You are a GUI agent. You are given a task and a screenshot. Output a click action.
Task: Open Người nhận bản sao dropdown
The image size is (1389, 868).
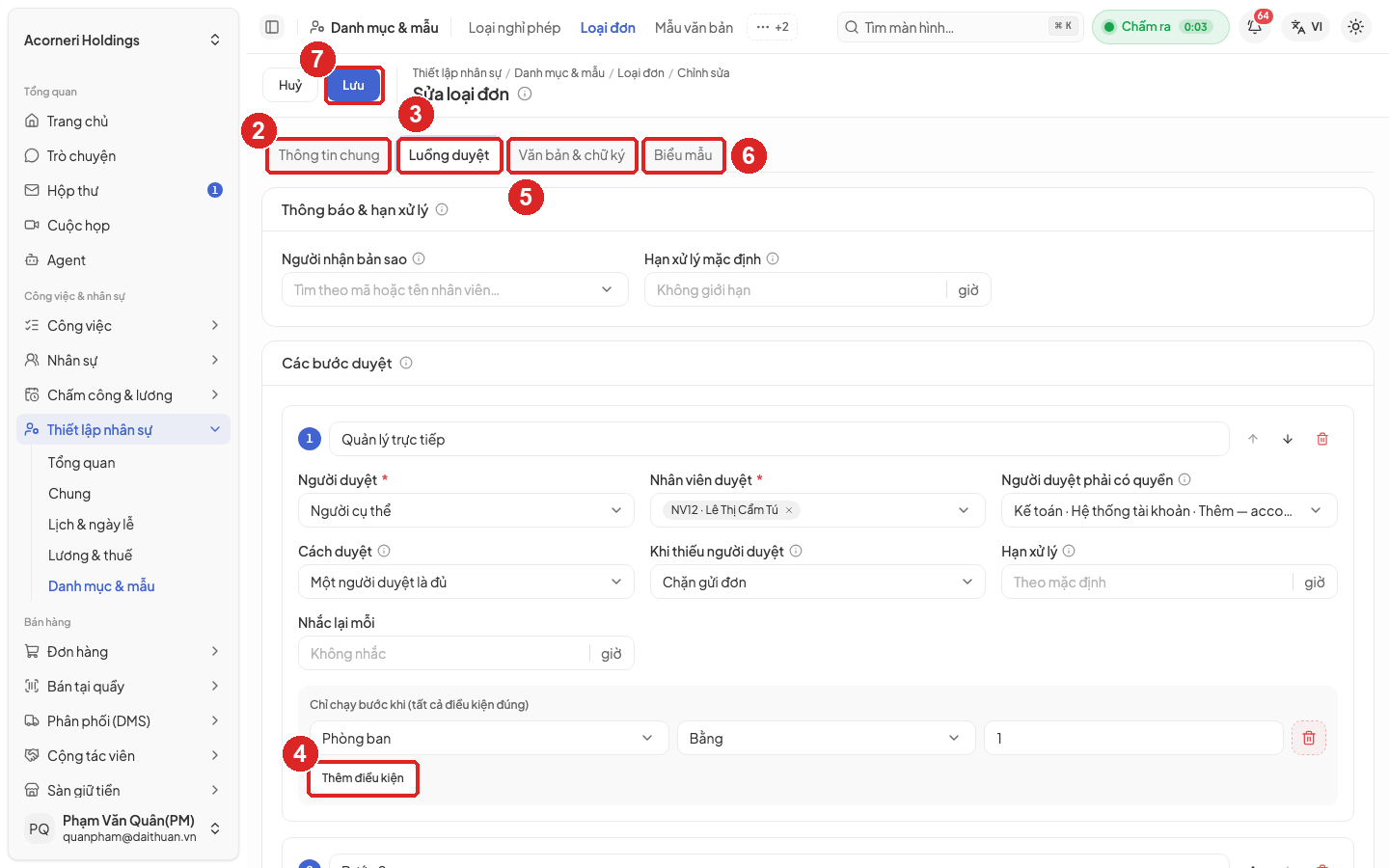pos(455,289)
